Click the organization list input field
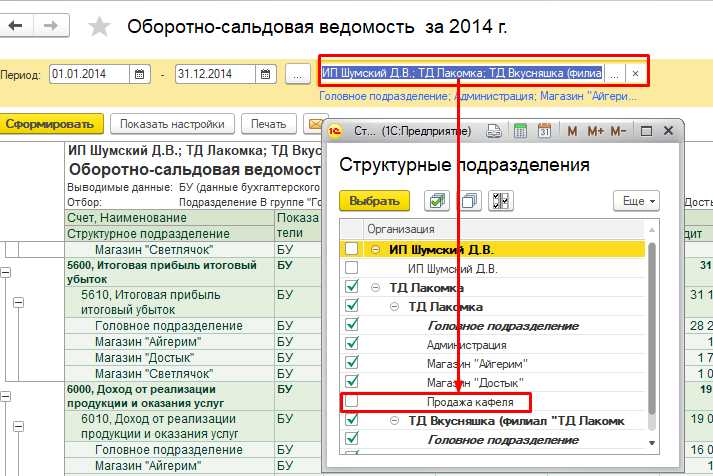Image resolution: width=713 pixels, height=476 pixels. click(462, 73)
